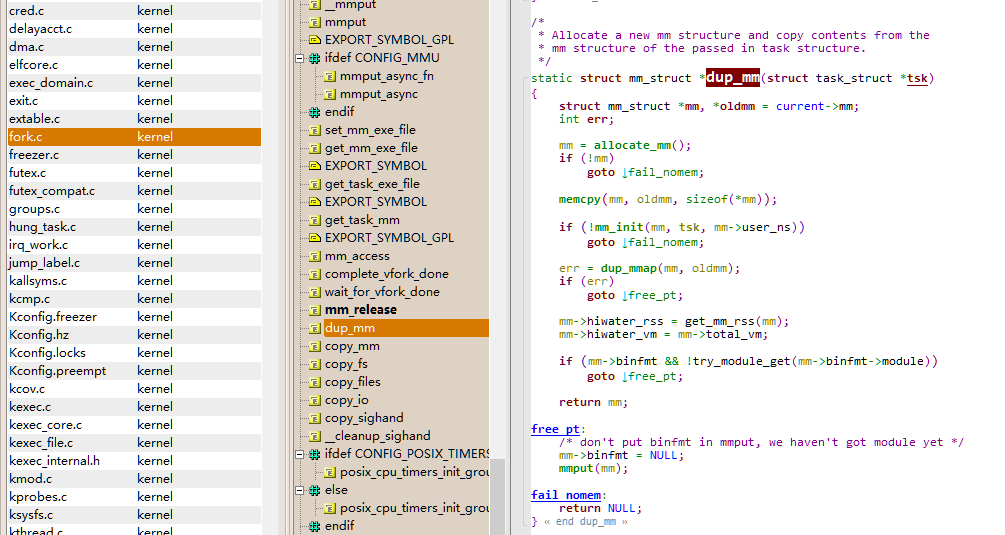
Task: Click the hash icon beside ifdef CONFIG_MMU
Action: [x=314, y=58]
